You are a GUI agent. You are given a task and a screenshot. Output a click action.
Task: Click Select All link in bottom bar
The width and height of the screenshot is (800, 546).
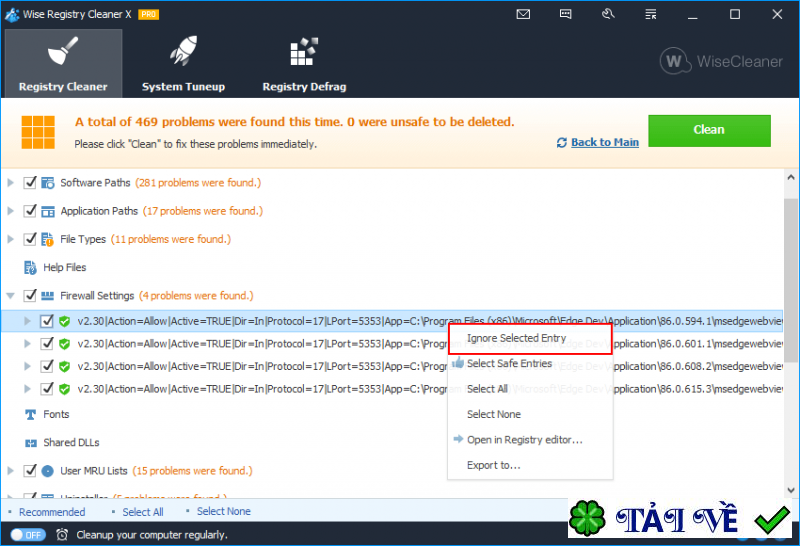pos(142,512)
